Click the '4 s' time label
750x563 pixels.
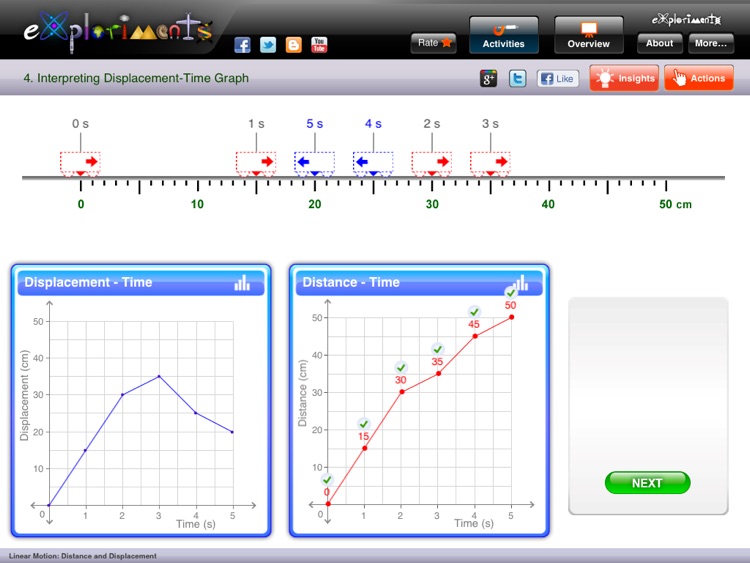click(x=373, y=124)
